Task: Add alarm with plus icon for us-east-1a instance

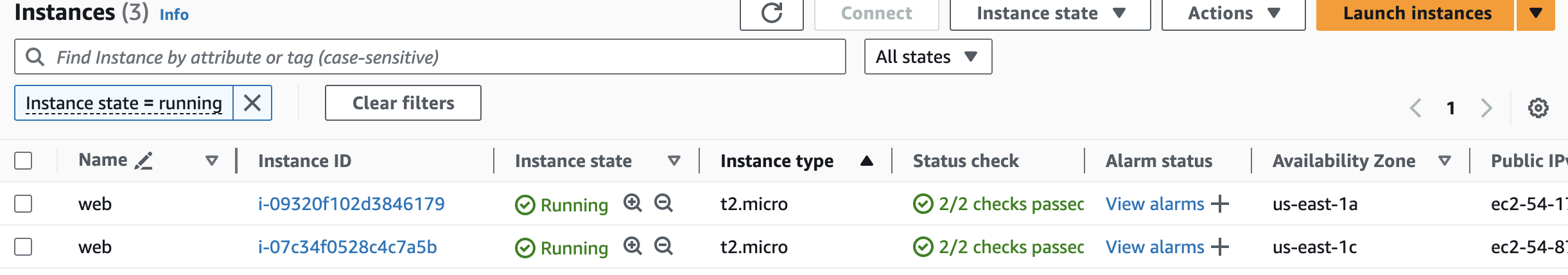Action: (1219, 204)
